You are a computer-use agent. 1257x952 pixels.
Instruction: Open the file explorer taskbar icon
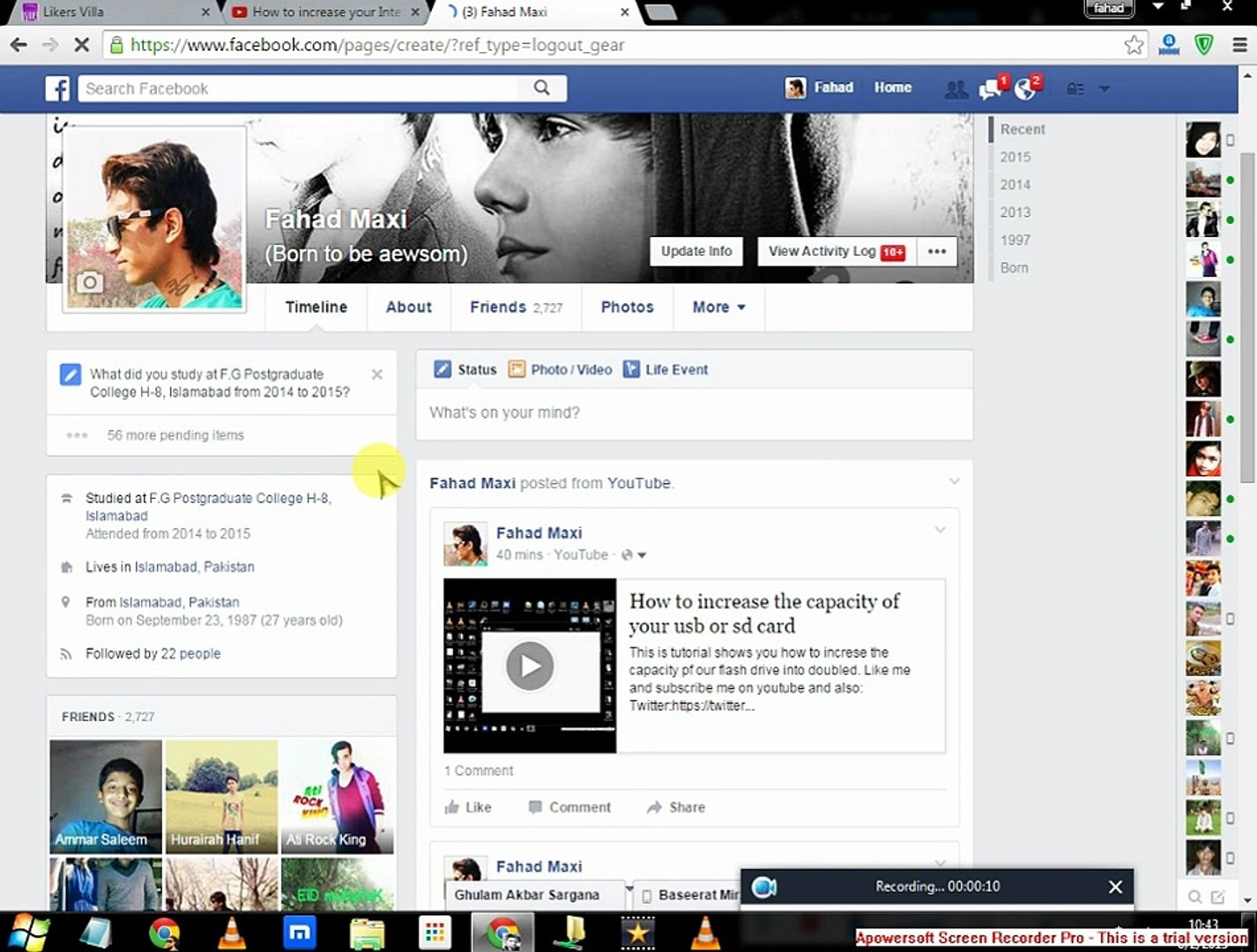pyautogui.click(x=368, y=933)
